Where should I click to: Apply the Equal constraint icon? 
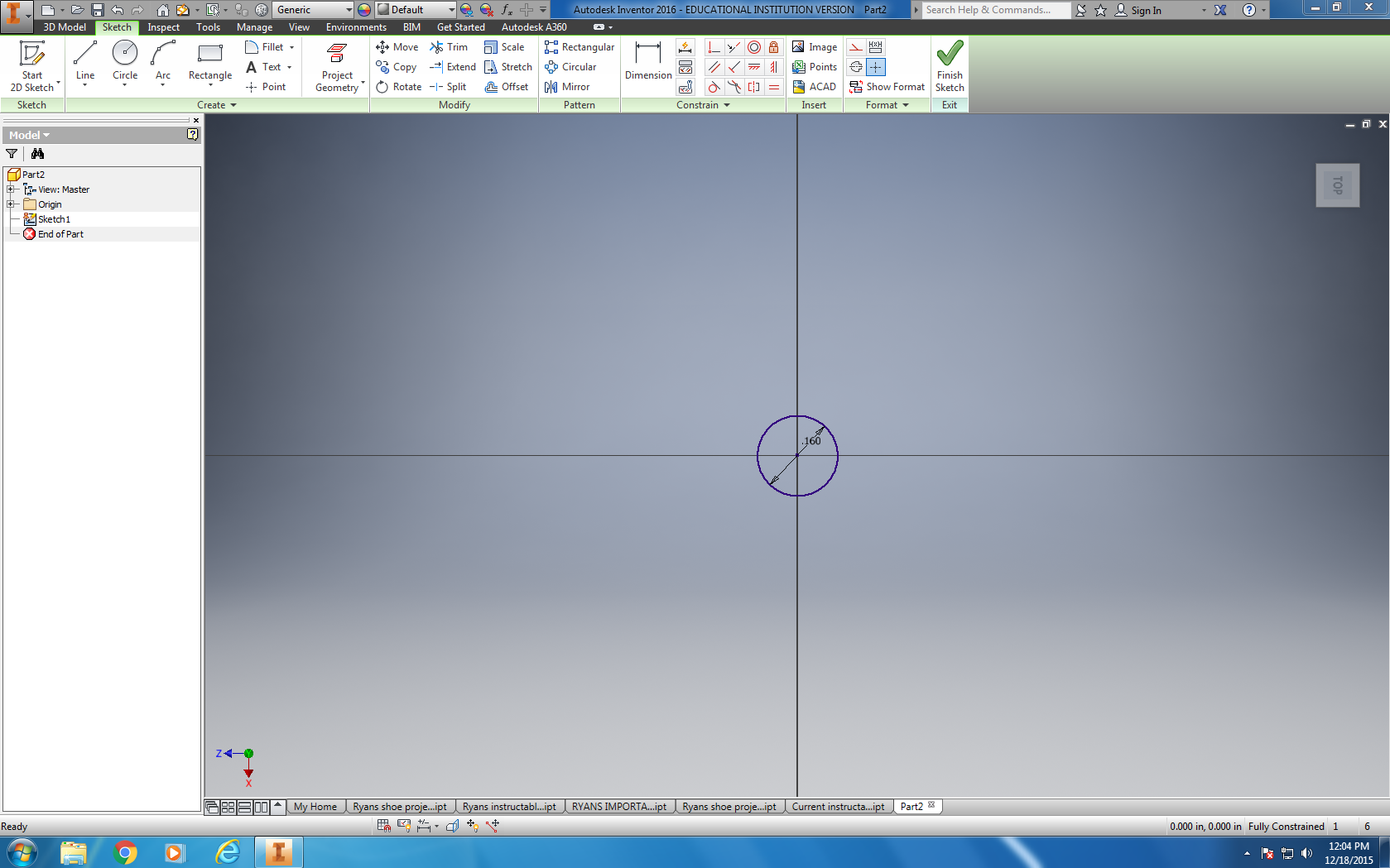(773, 87)
